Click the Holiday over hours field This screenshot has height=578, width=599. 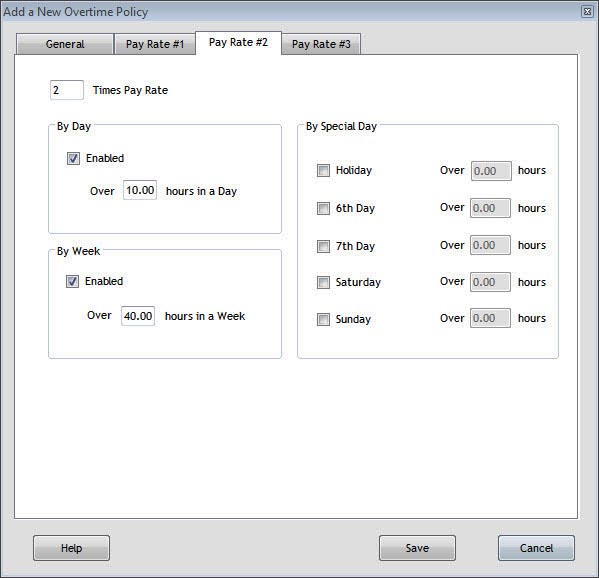[491, 171]
